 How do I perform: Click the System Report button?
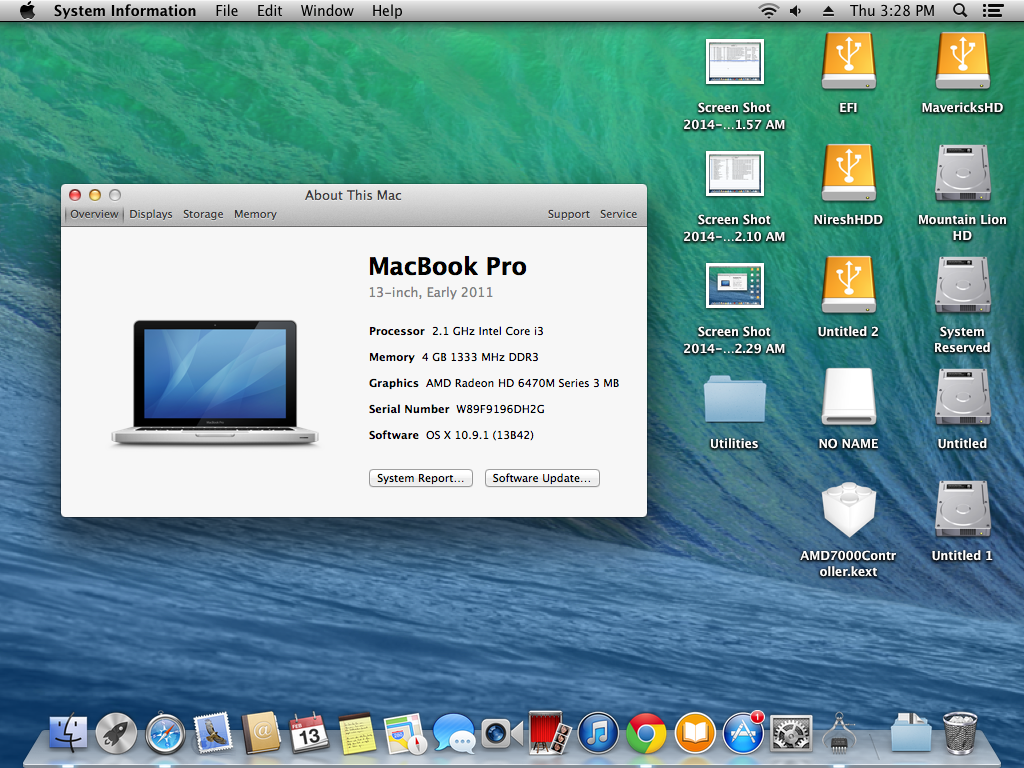pos(421,478)
